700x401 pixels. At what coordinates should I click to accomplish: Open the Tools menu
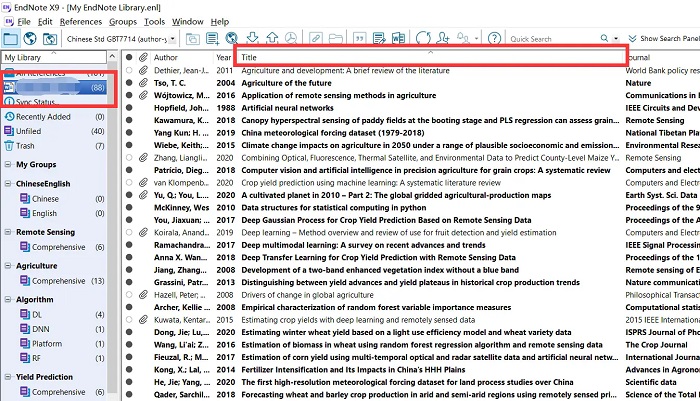(154, 21)
